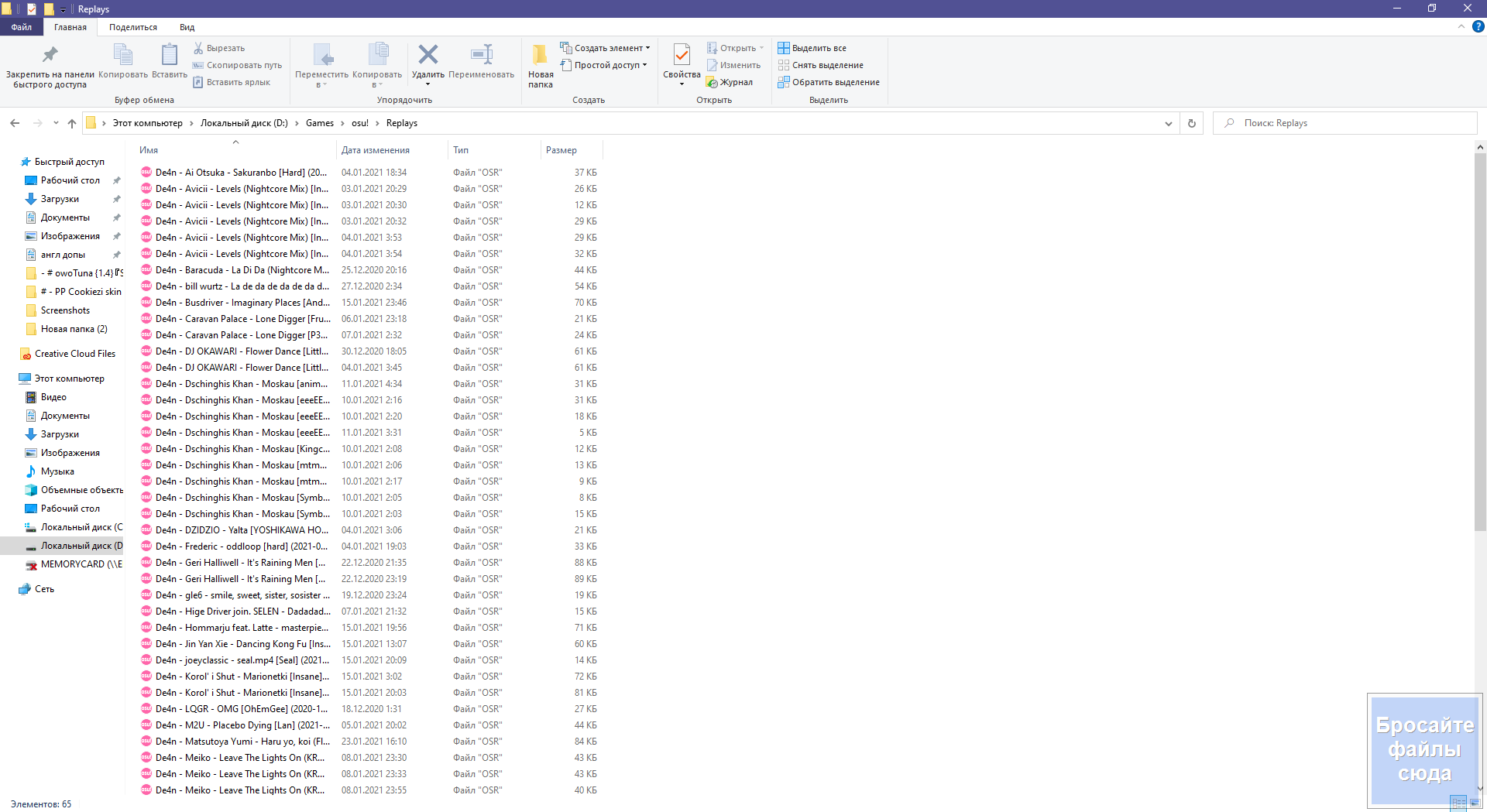This screenshot has height=812, width=1487.
Task: Click osu! in the address breadcrumb
Action: coord(360,123)
